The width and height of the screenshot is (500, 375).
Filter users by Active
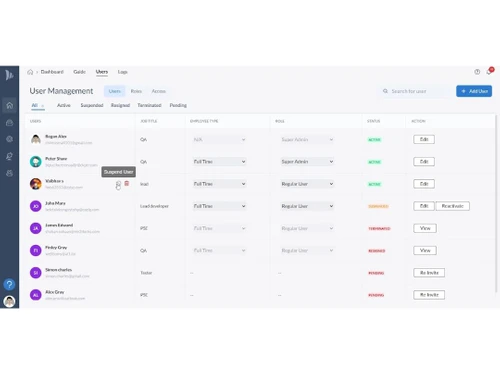[64, 105]
